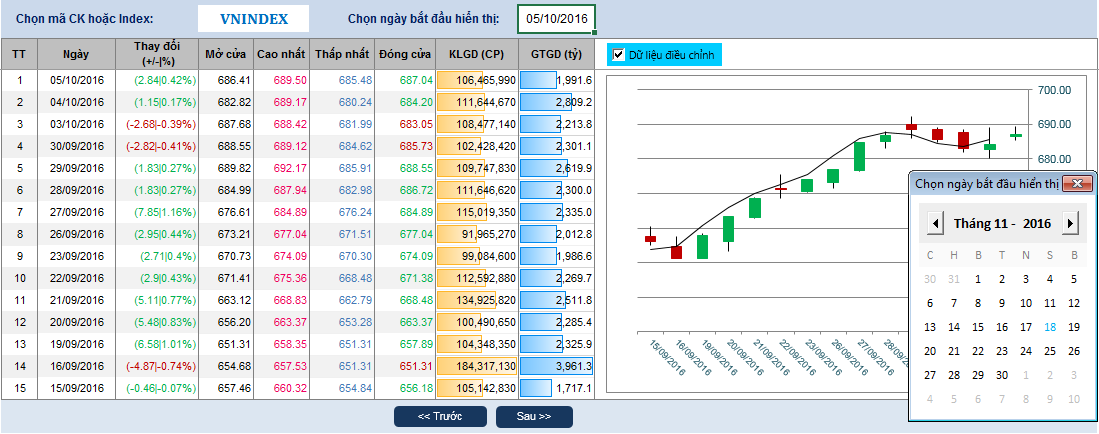
Task: Click the high price 692.17
Action: tap(290, 168)
